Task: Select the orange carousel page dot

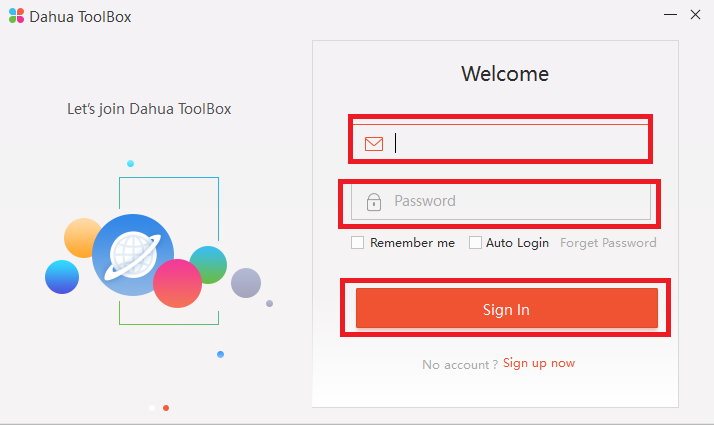Action: (166, 408)
